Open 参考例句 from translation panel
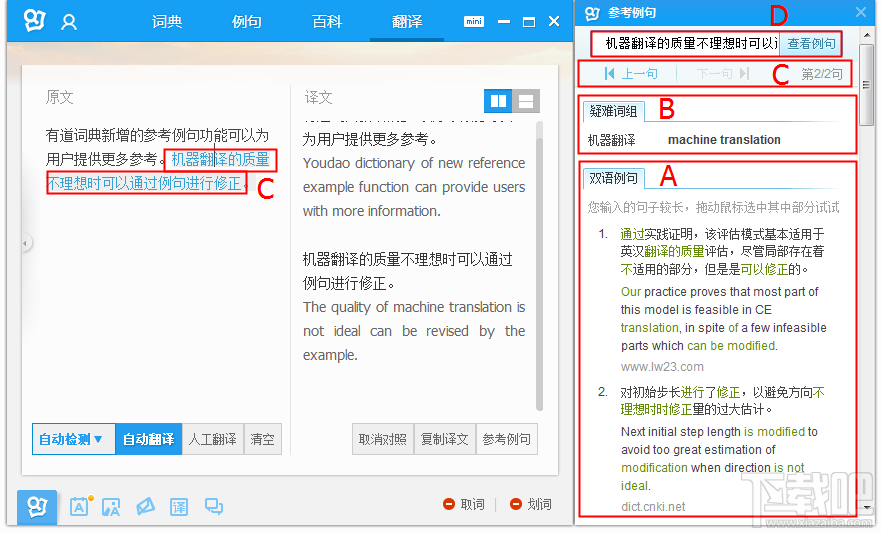881x533 pixels. coord(506,439)
